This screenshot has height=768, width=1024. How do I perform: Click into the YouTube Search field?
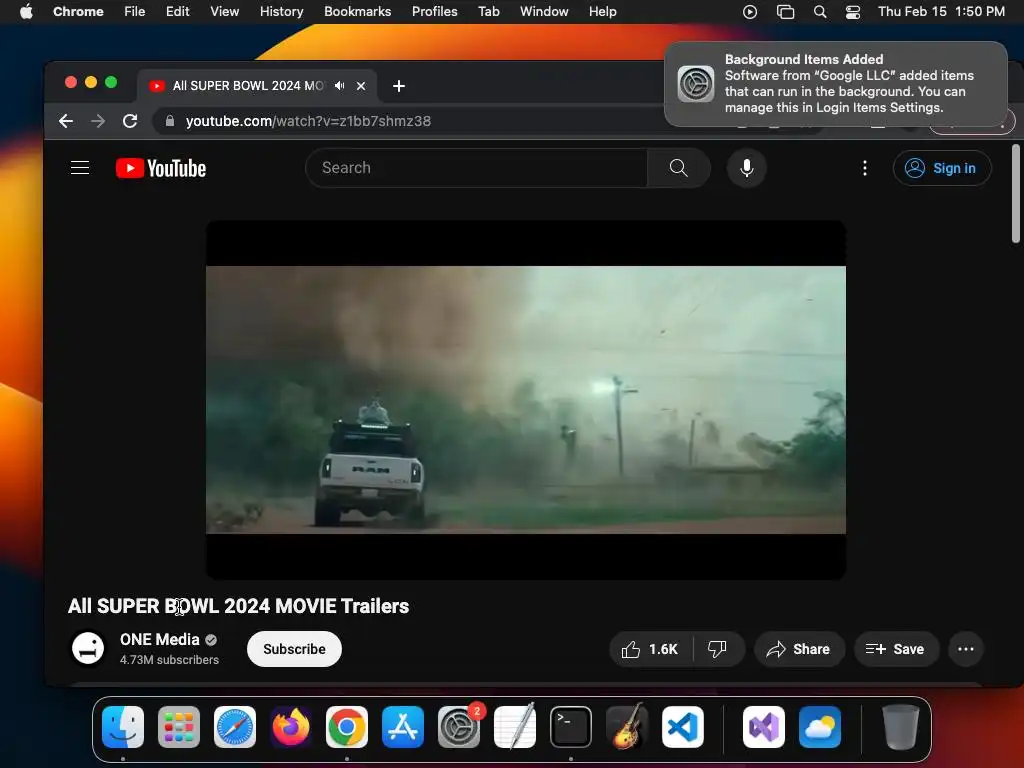(x=477, y=168)
